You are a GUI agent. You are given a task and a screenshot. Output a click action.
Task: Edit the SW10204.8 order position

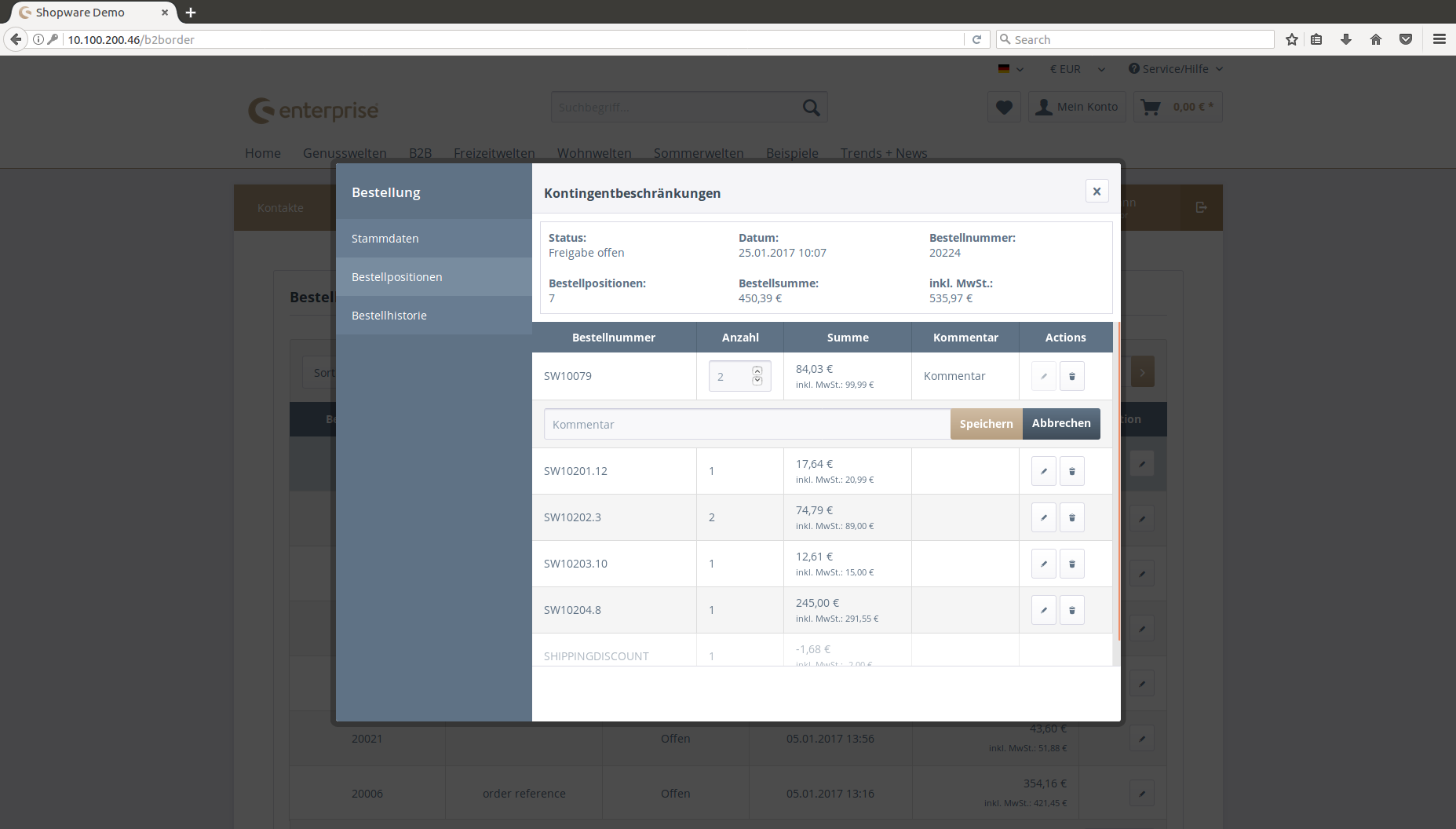coord(1043,610)
